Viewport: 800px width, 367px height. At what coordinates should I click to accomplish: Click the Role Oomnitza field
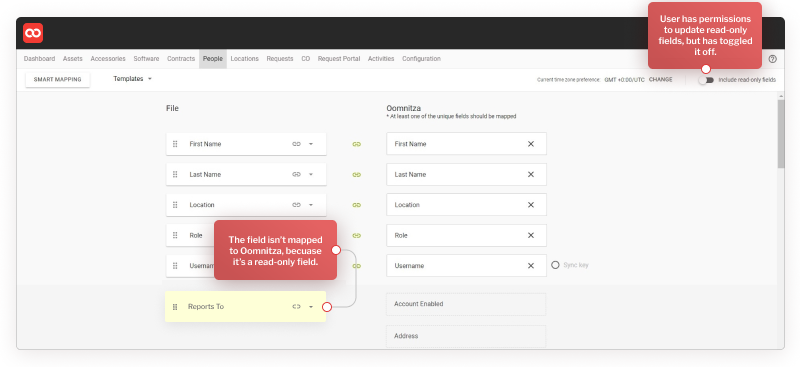tap(466, 235)
